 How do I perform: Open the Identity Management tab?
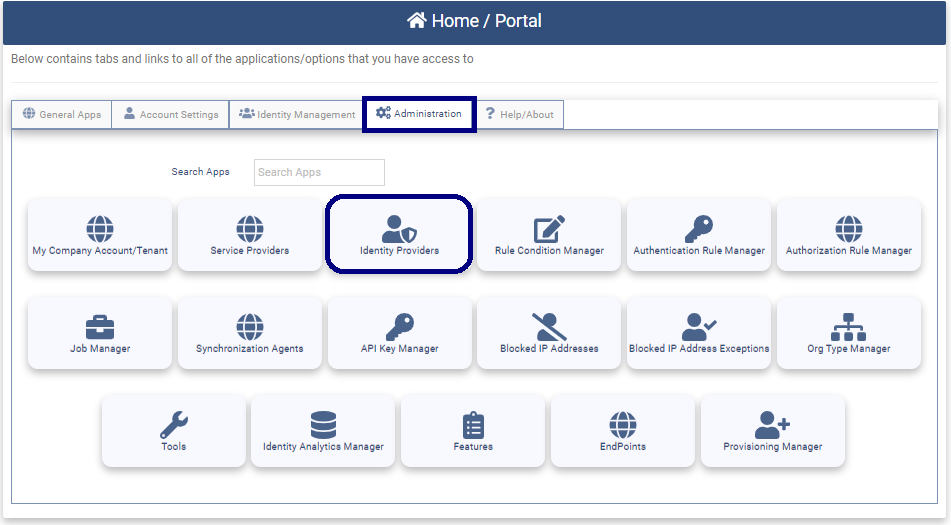(296, 114)
